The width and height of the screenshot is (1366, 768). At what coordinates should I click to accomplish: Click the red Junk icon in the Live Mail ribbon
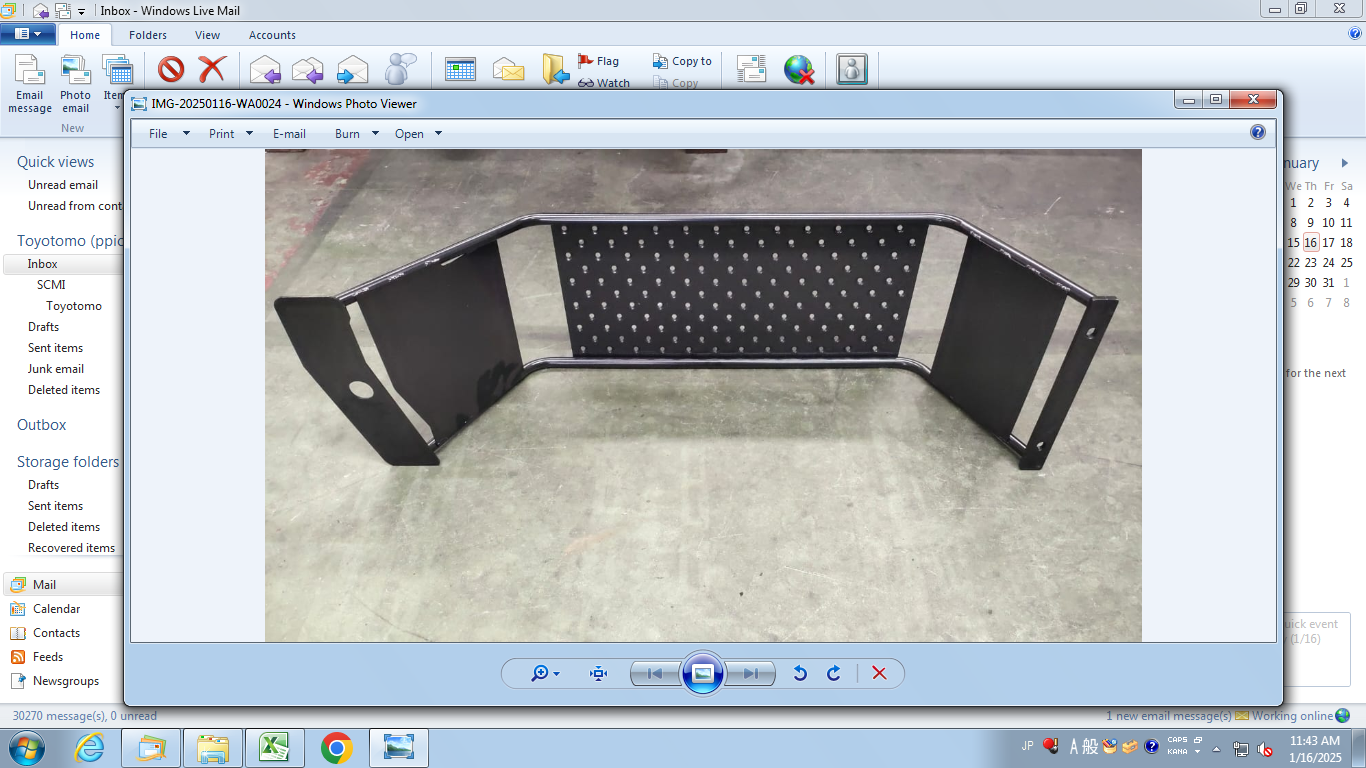(x=171, y=70)
